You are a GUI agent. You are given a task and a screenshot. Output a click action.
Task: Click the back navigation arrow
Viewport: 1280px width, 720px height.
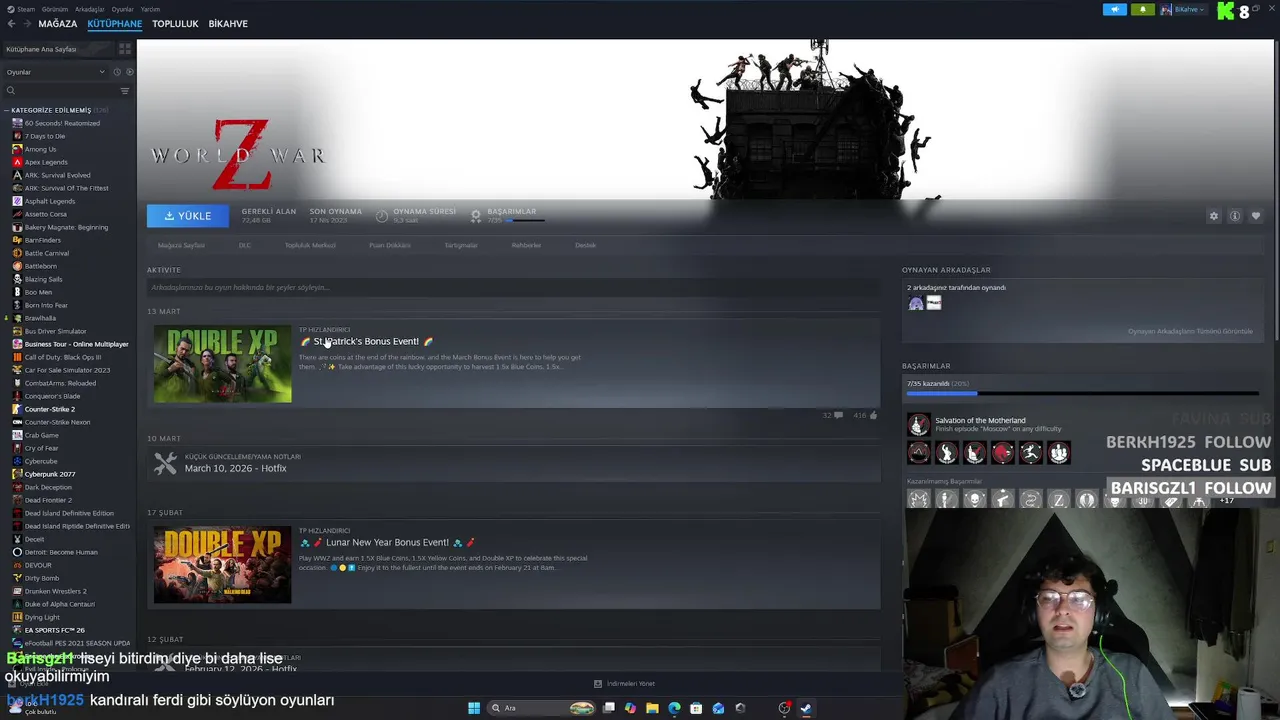pos(11,24)
